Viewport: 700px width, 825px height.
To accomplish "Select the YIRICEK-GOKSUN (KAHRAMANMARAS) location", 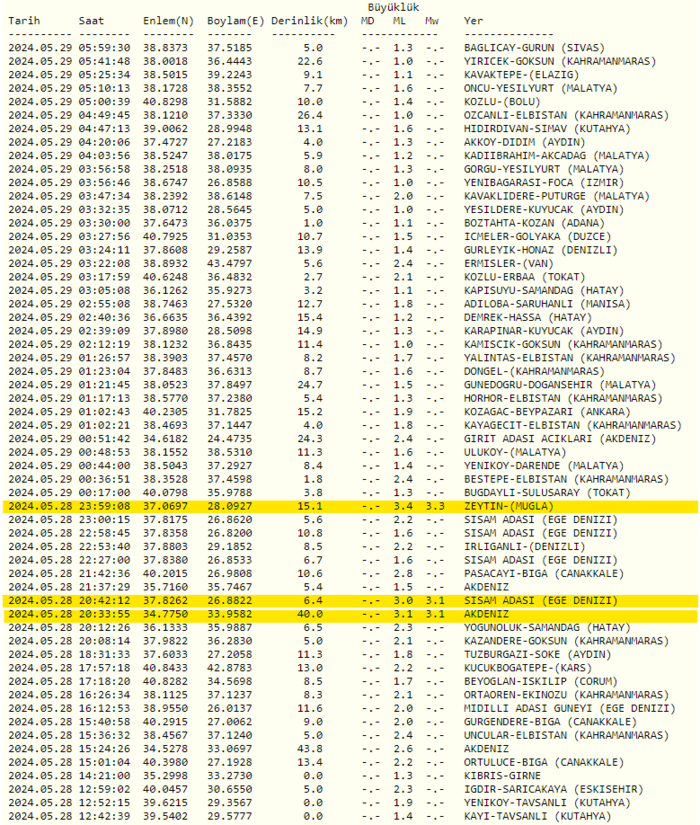I will tap(560, 62).
